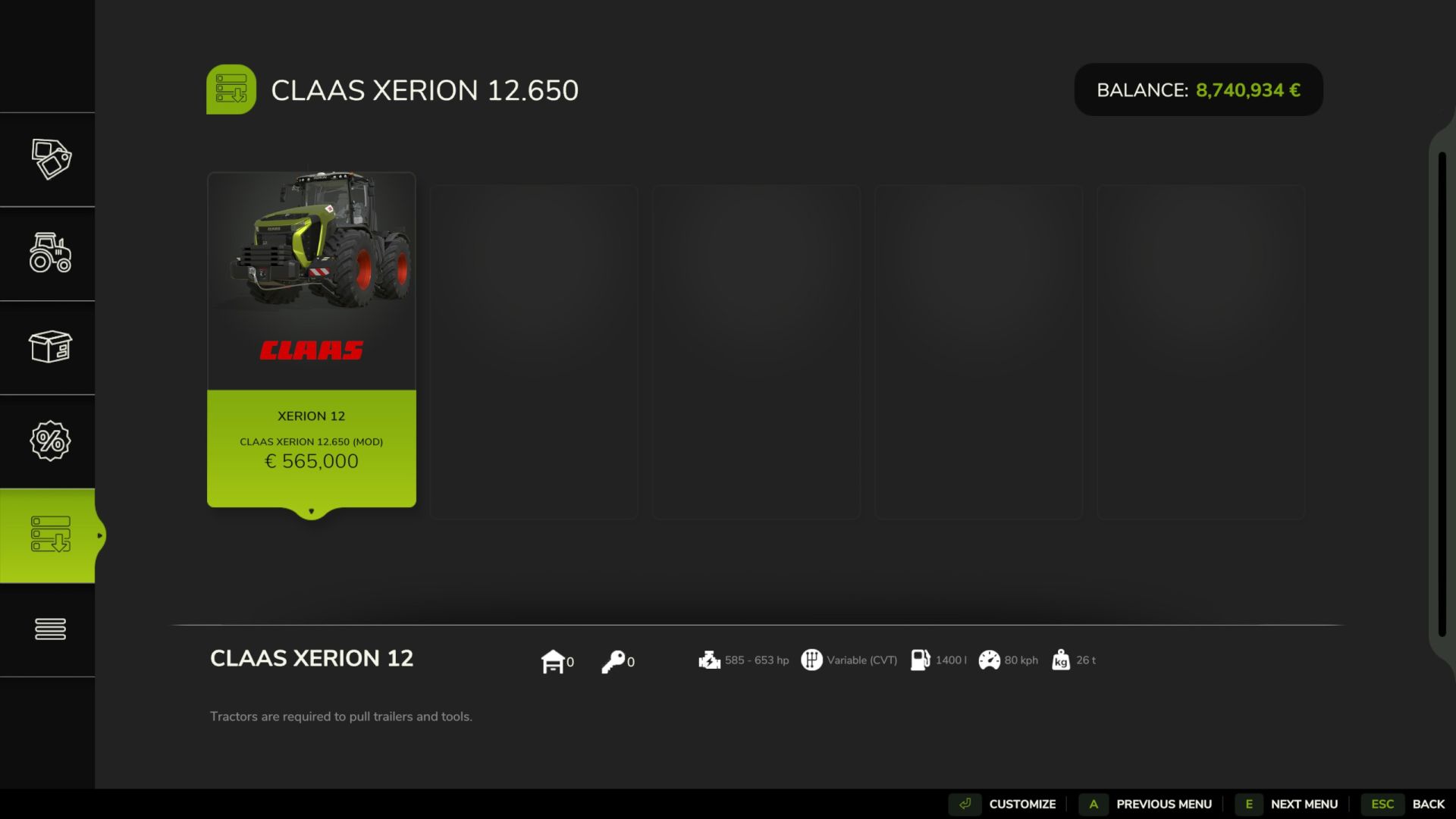Select the tractor category icon in sidebar

(x=49, y=255)
